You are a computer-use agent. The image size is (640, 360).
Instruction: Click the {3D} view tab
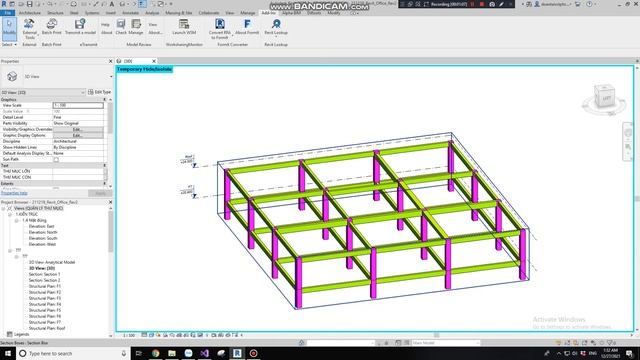pyautogui.click(x=128, y=61)
